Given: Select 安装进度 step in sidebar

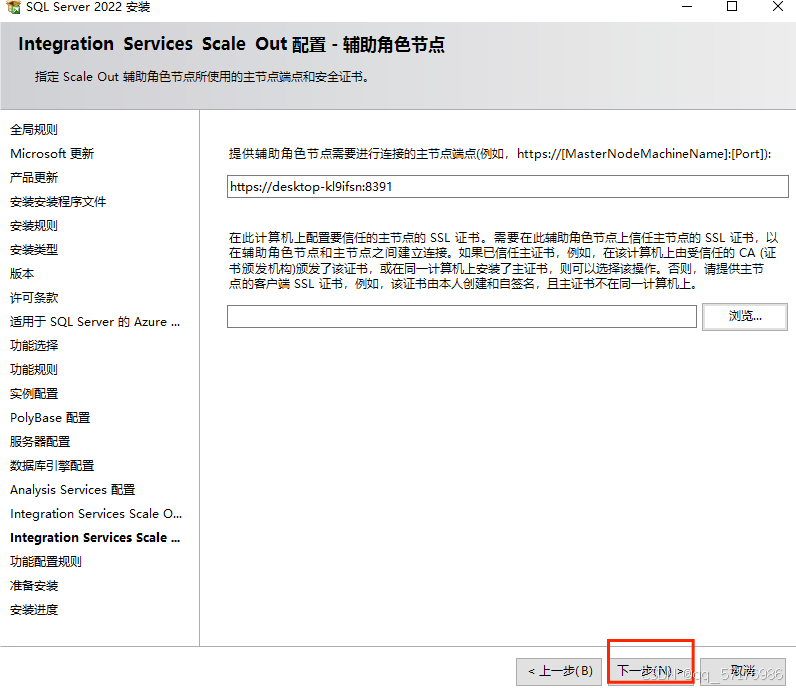Looking at the screenshot, I should (x=34, y=610).
